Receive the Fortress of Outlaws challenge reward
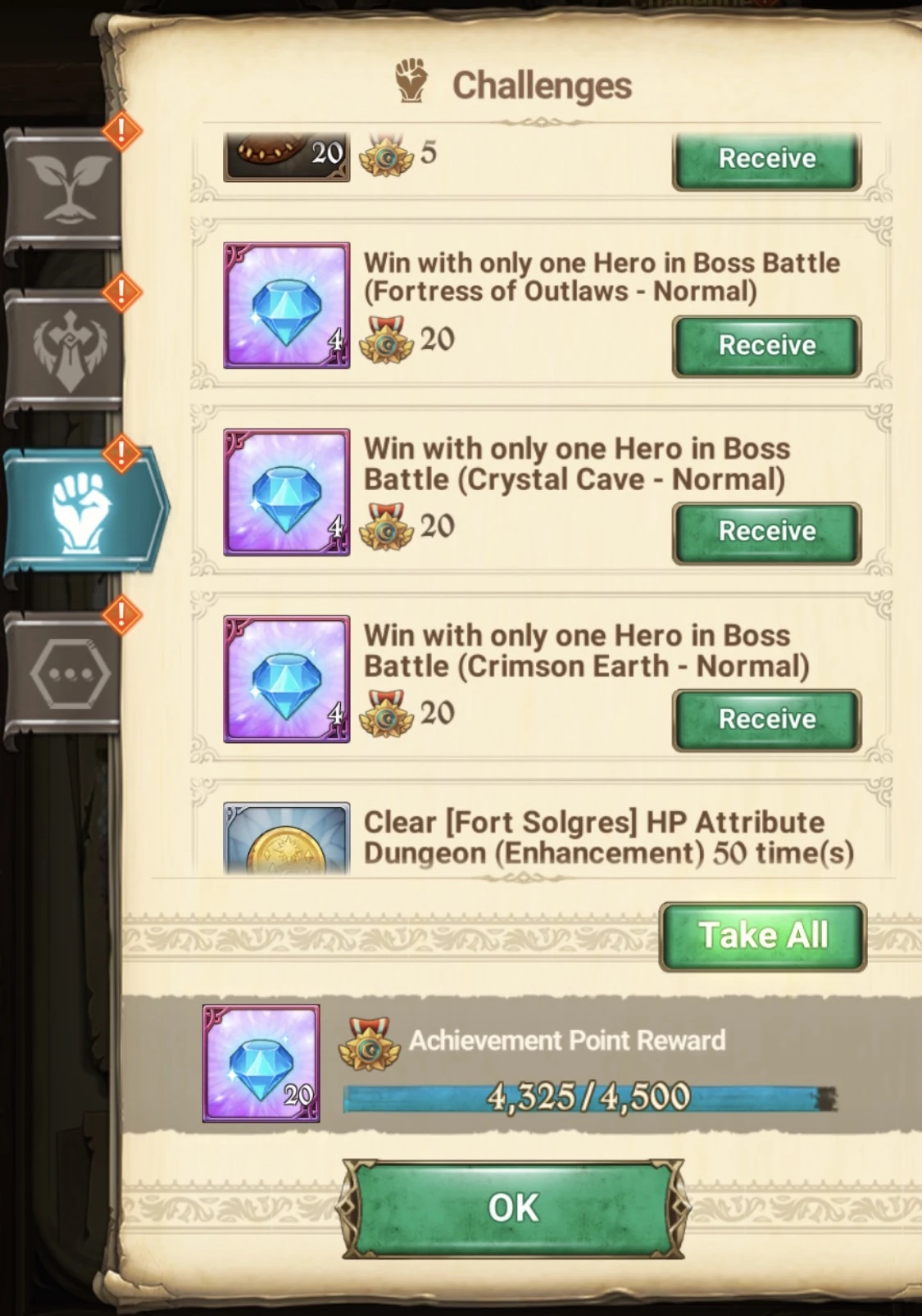The width and height of the screenshot is (922, 1316). click(x=767, y=346)
